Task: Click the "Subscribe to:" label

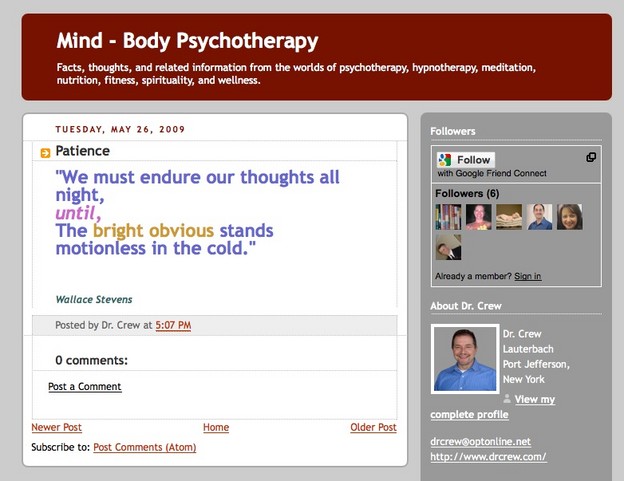Action: point(61,447)
